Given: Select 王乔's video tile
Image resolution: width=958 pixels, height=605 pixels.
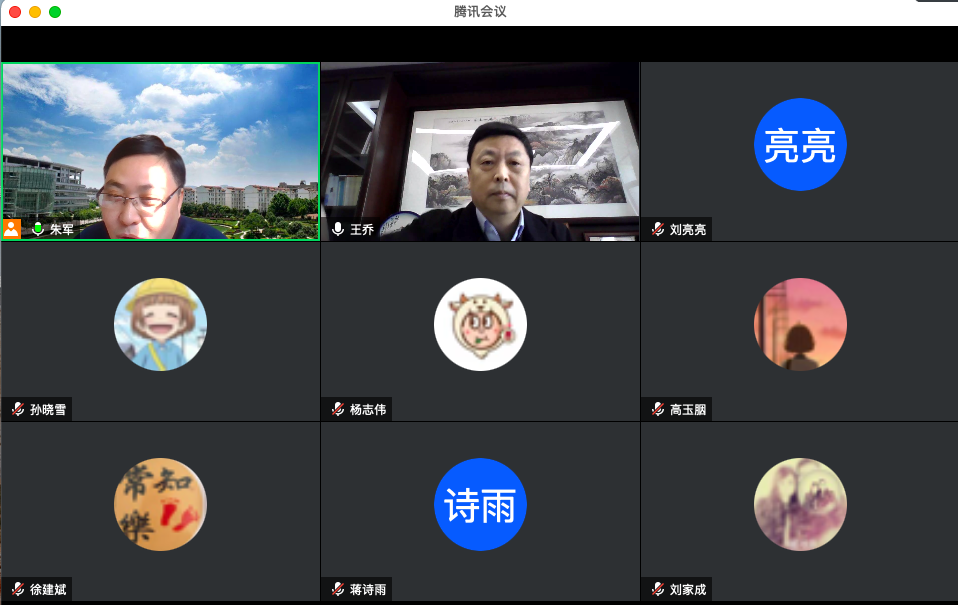Looking at the screenshot, I should (x=480, y=150).
